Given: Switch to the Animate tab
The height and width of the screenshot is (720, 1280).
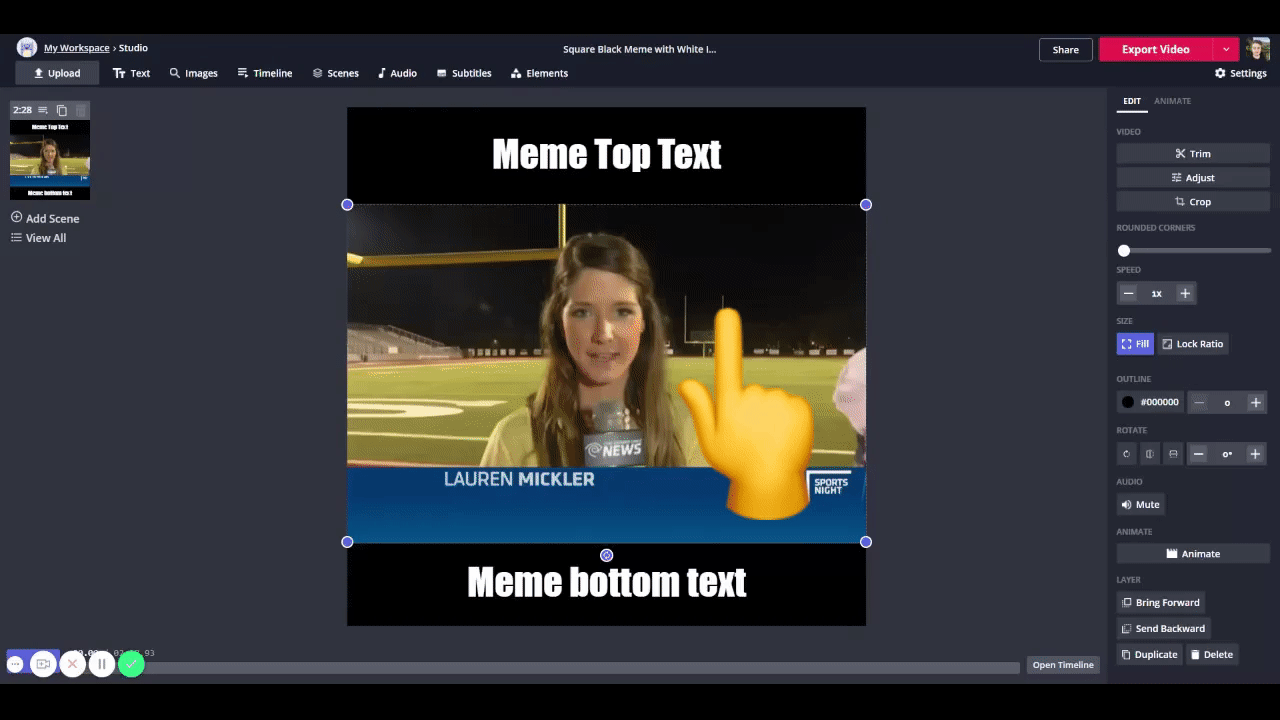Looking at the screenshot, I should 1172,101.
